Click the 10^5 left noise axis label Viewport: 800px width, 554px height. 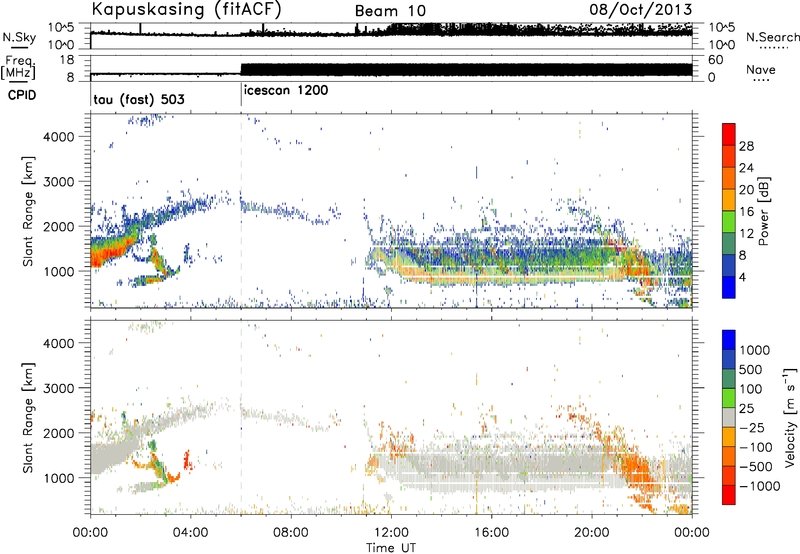click(x=61, y=27)
